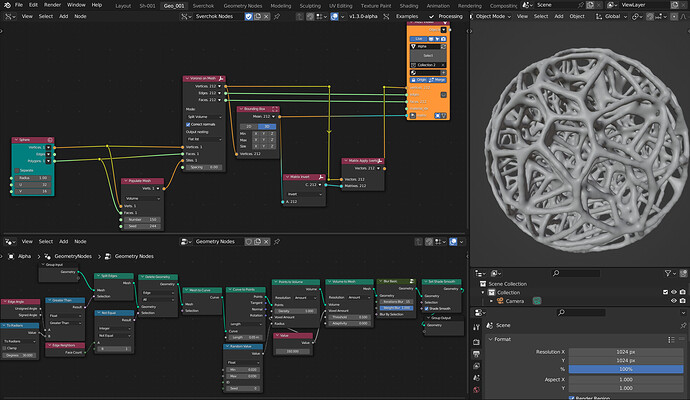The width and height of the screenshot is (690, 400).
Task: Switch to the Modeling workspace tab
Action: coord(281,6)
